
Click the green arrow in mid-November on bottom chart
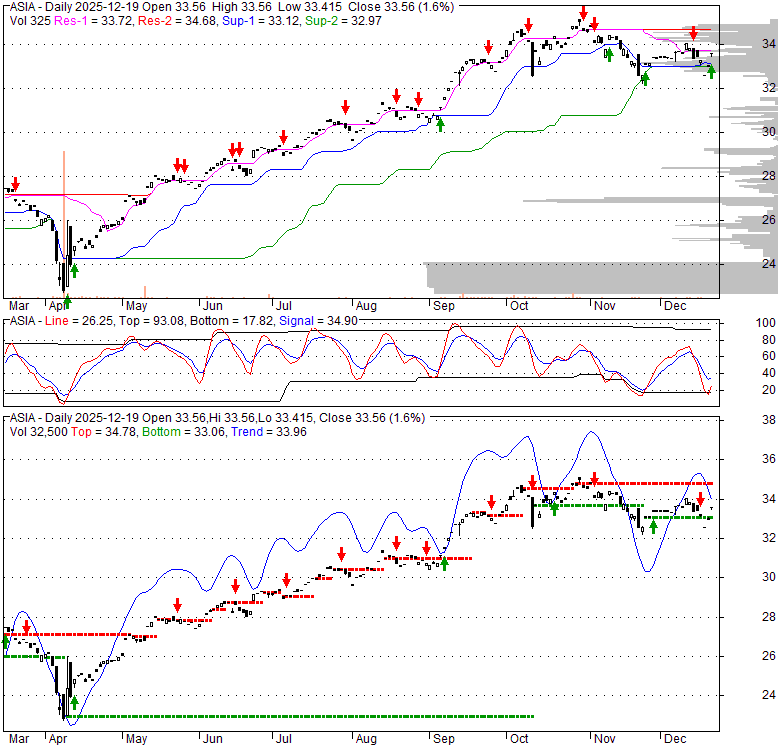coord(652,526)
